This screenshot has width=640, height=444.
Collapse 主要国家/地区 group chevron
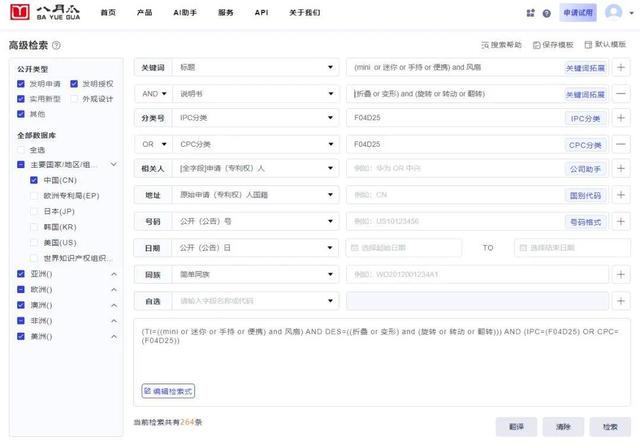pyautogui.click(x=114, y=164)
